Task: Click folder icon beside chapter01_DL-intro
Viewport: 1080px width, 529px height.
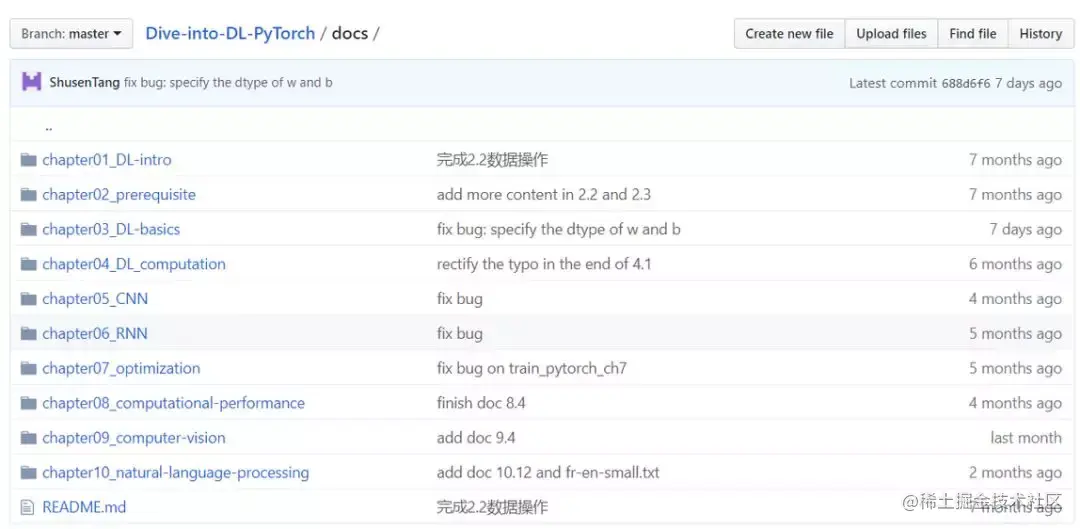Action: click(x=28, y=160)
